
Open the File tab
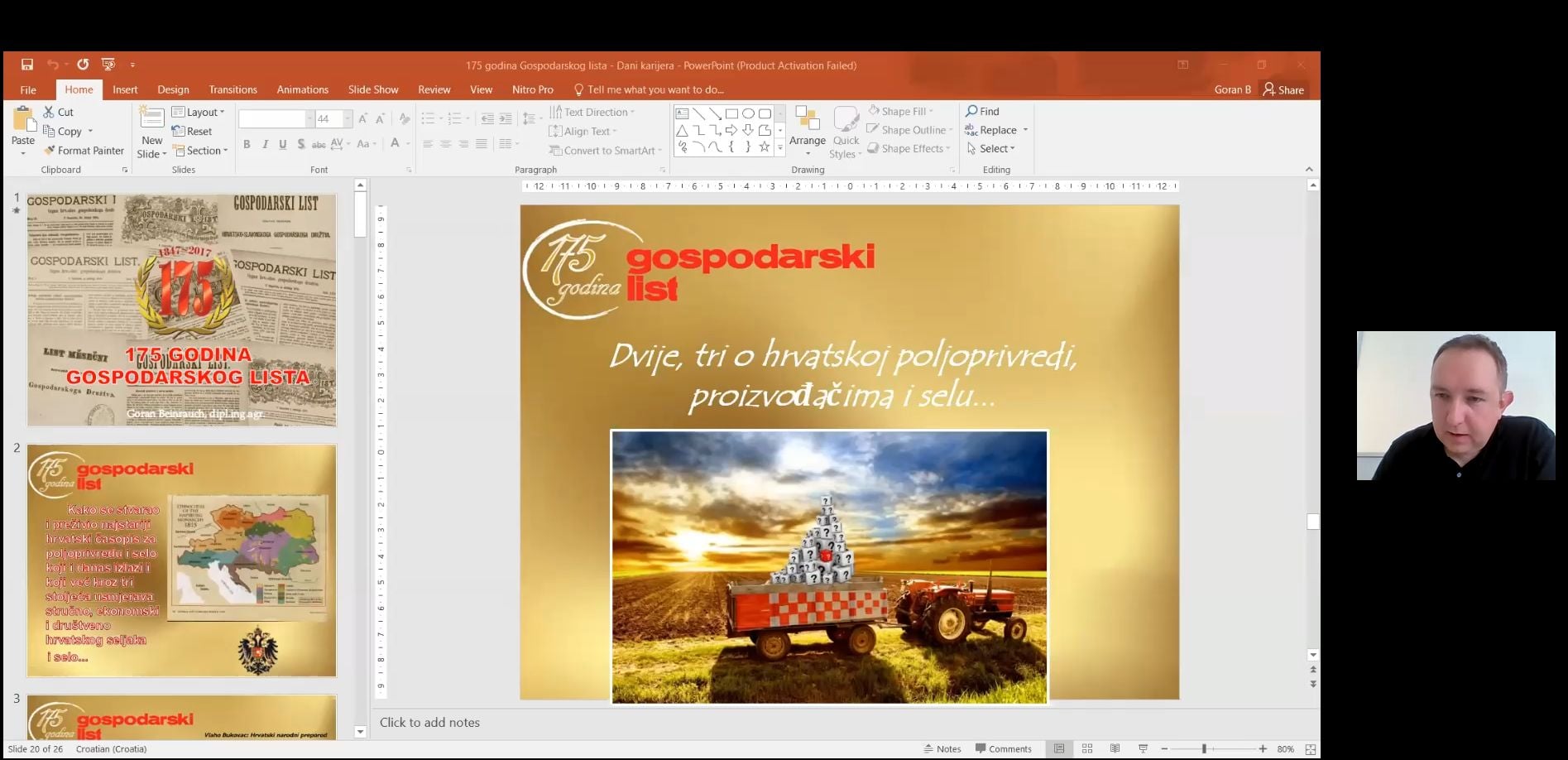[x=28, y=89]
